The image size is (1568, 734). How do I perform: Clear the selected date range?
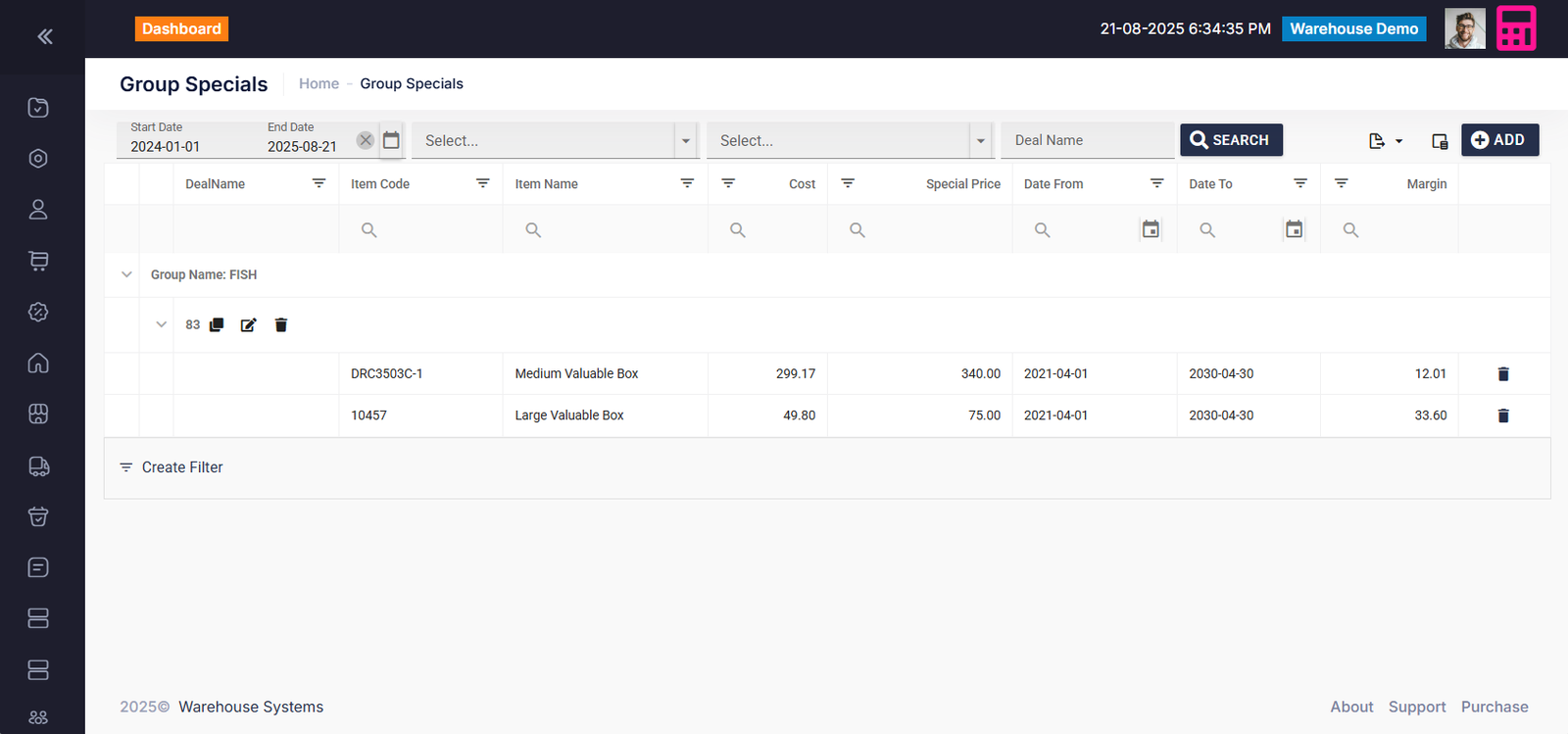click(366, 140)
